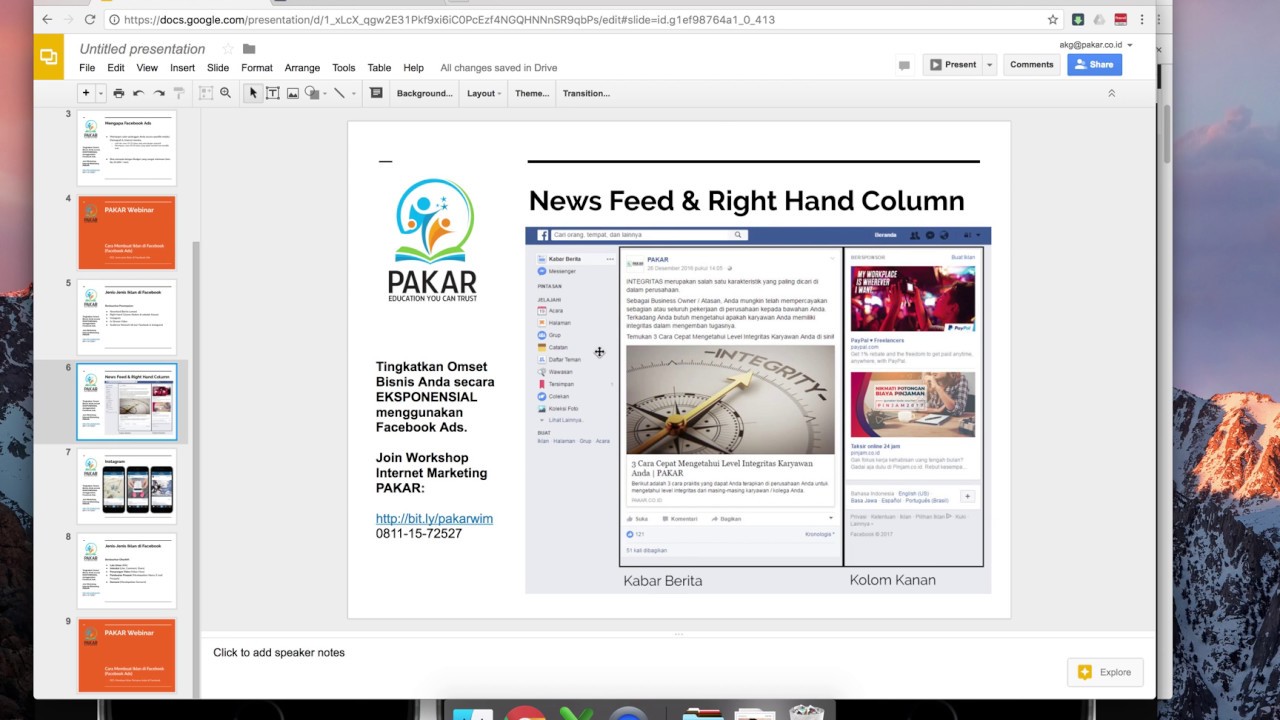Select the line tool
The image size is (1280, 720).
coord(340,93)
